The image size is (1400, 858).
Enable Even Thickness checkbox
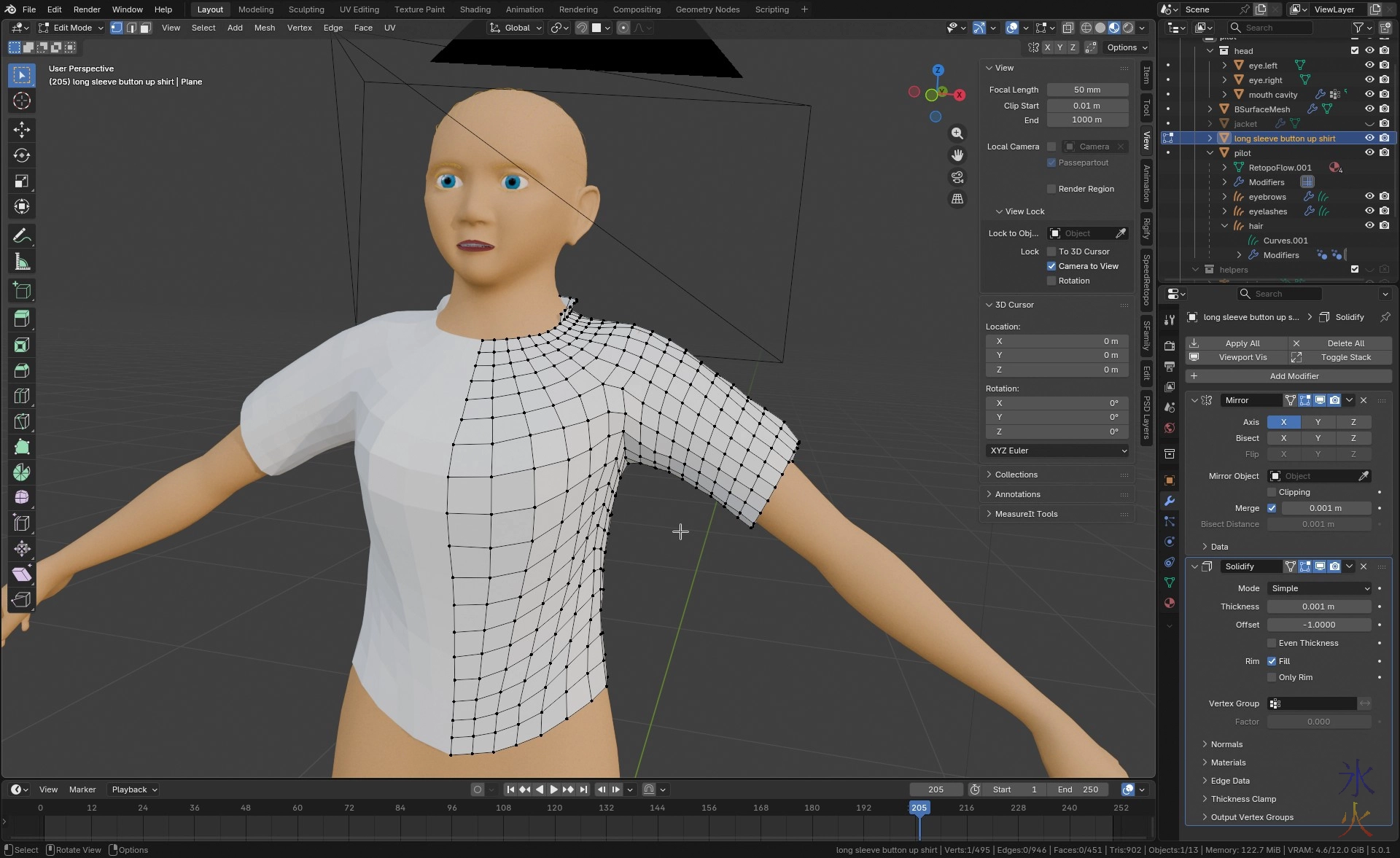click(x=1272, y=643)
